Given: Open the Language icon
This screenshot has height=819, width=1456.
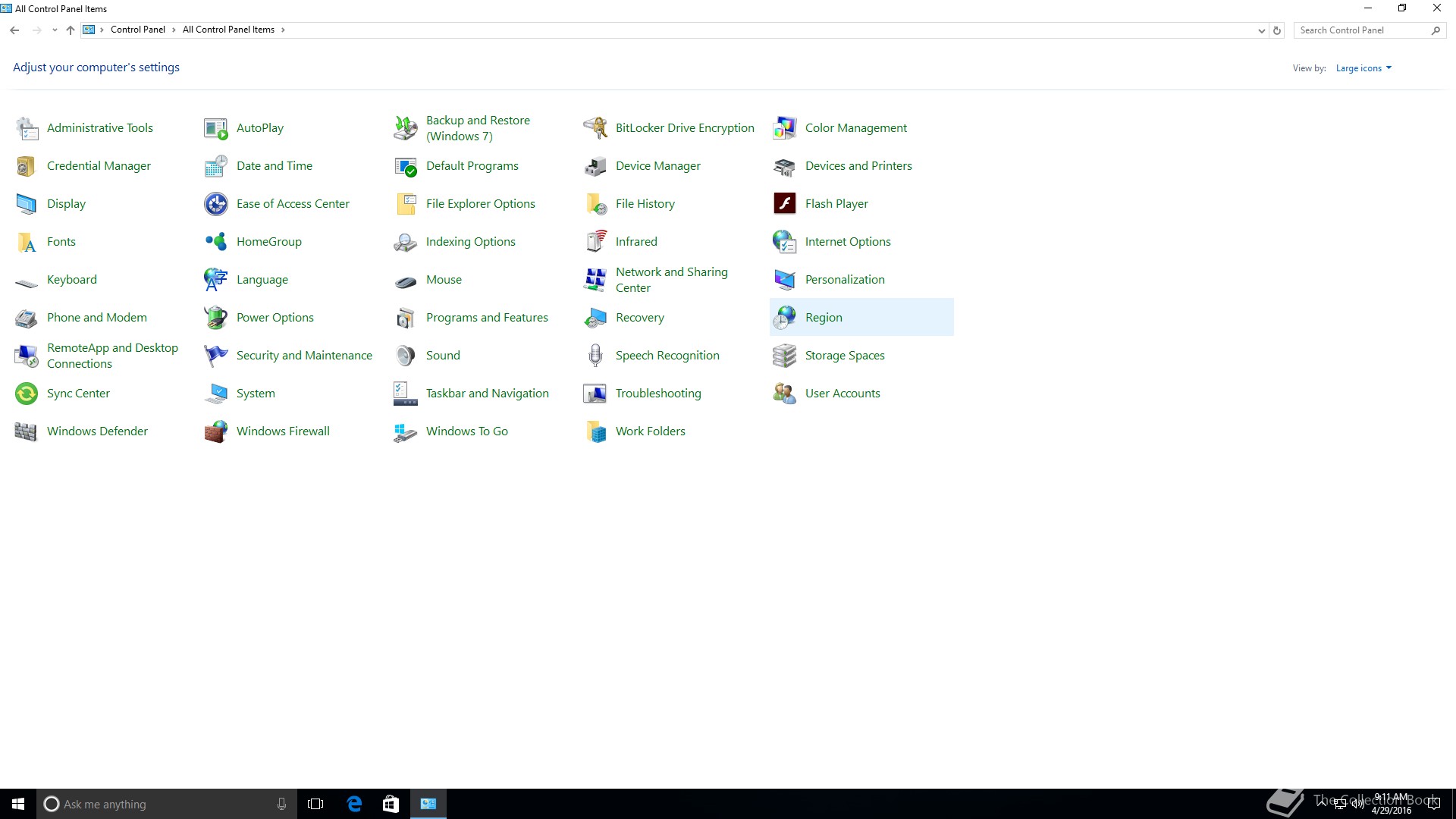Looking at the screenshot, I should point(216,280).
